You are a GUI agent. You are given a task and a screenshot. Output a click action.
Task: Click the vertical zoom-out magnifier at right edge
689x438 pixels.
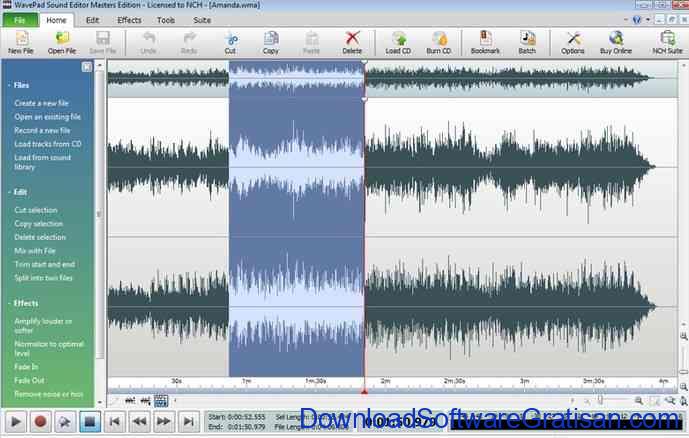684,387
